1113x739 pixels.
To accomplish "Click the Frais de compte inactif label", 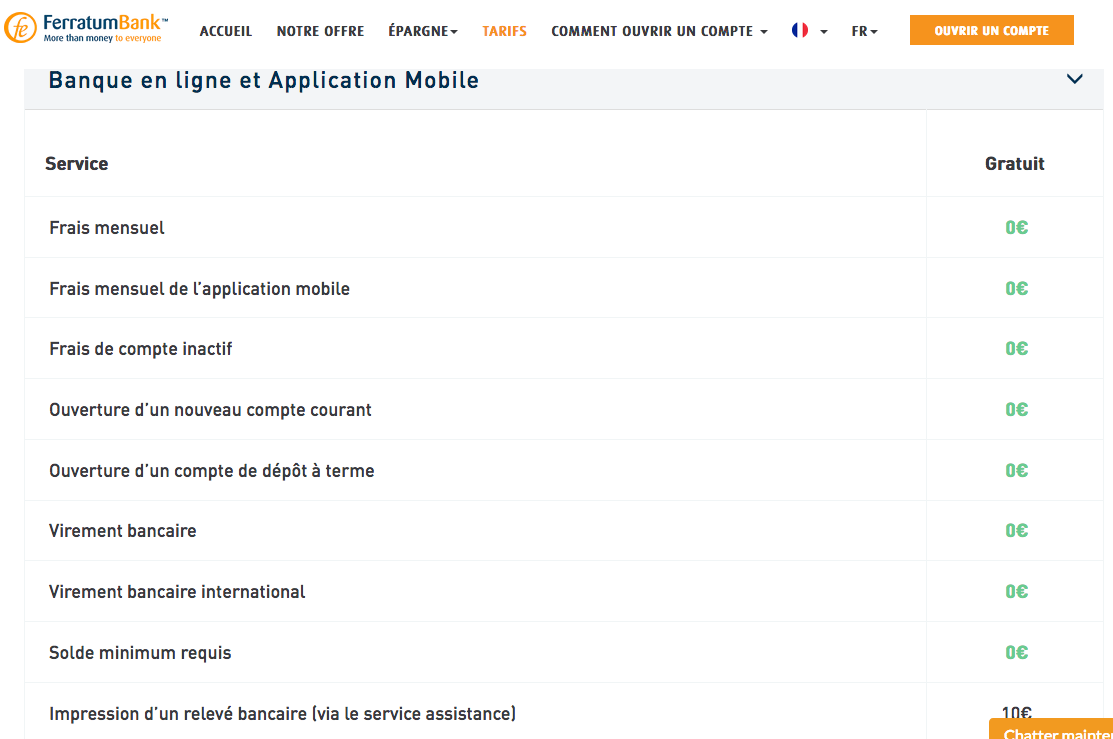I will (x=141, y=349).
